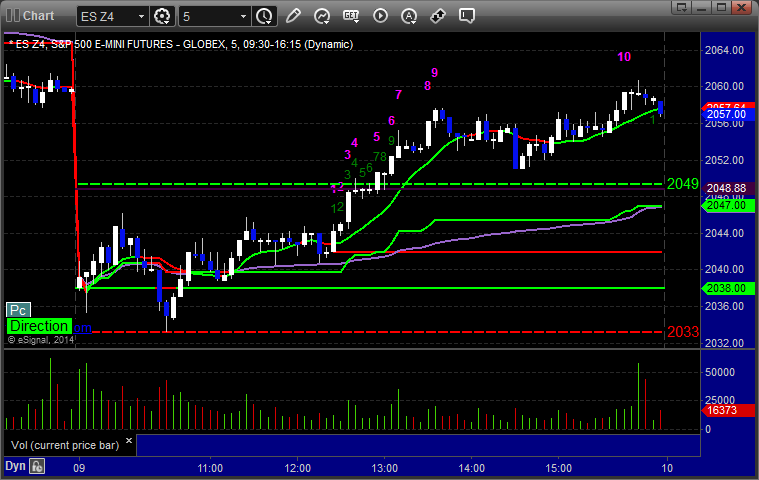Click the magenta count number 10

click(624, 57)
